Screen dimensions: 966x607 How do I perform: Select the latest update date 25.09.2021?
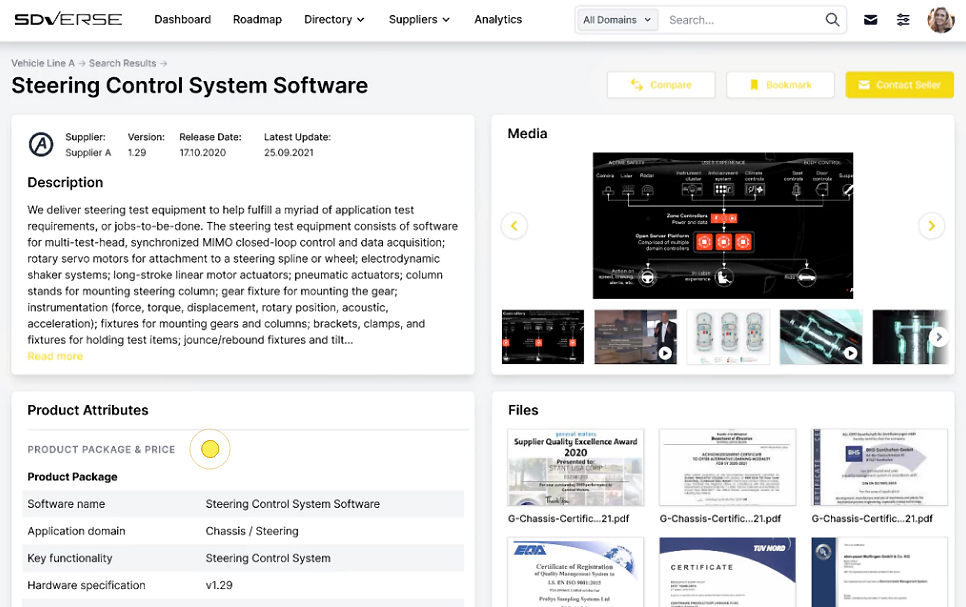pos(289,153)
